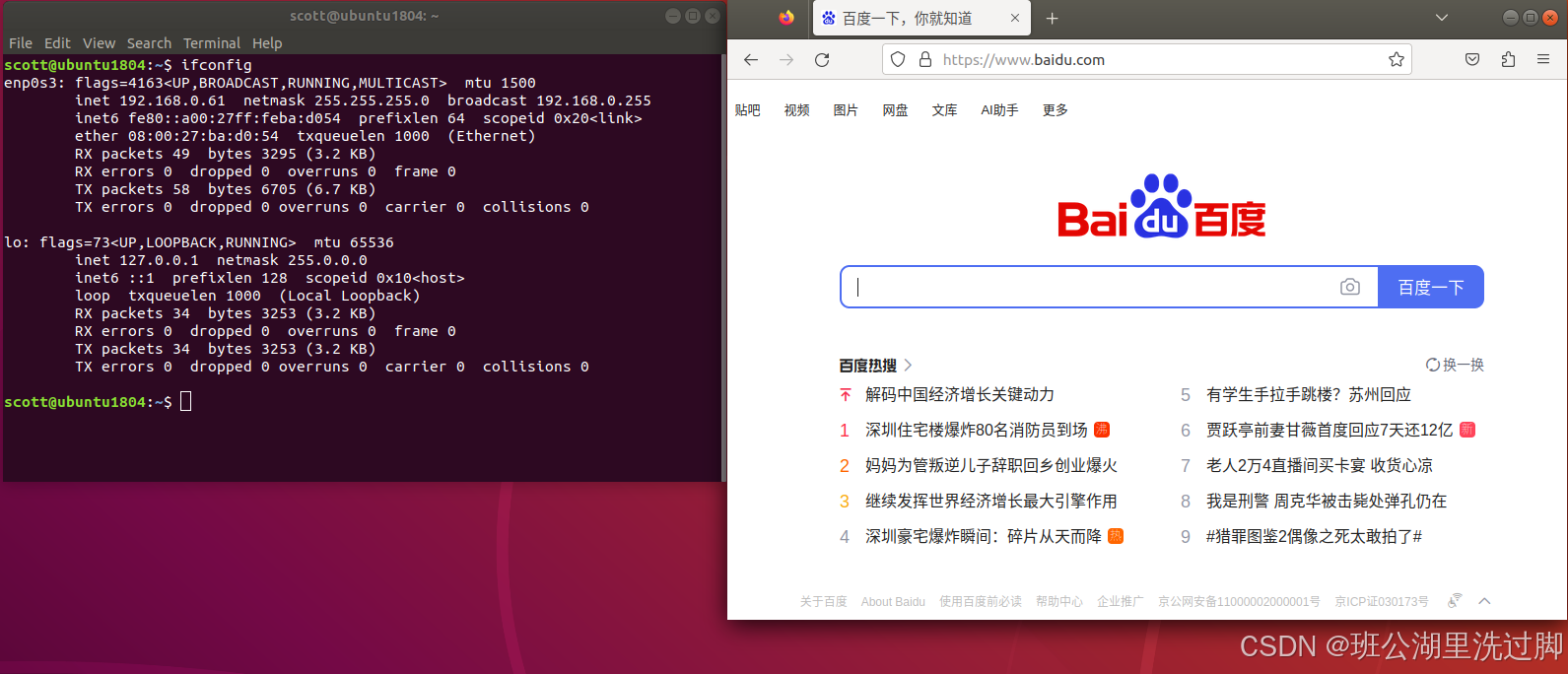Screen dimensions: 1568x674
Task: Click ether 08:00:27:ba:d0:54 text in Terminal
Action: click(x=176, y=136)
